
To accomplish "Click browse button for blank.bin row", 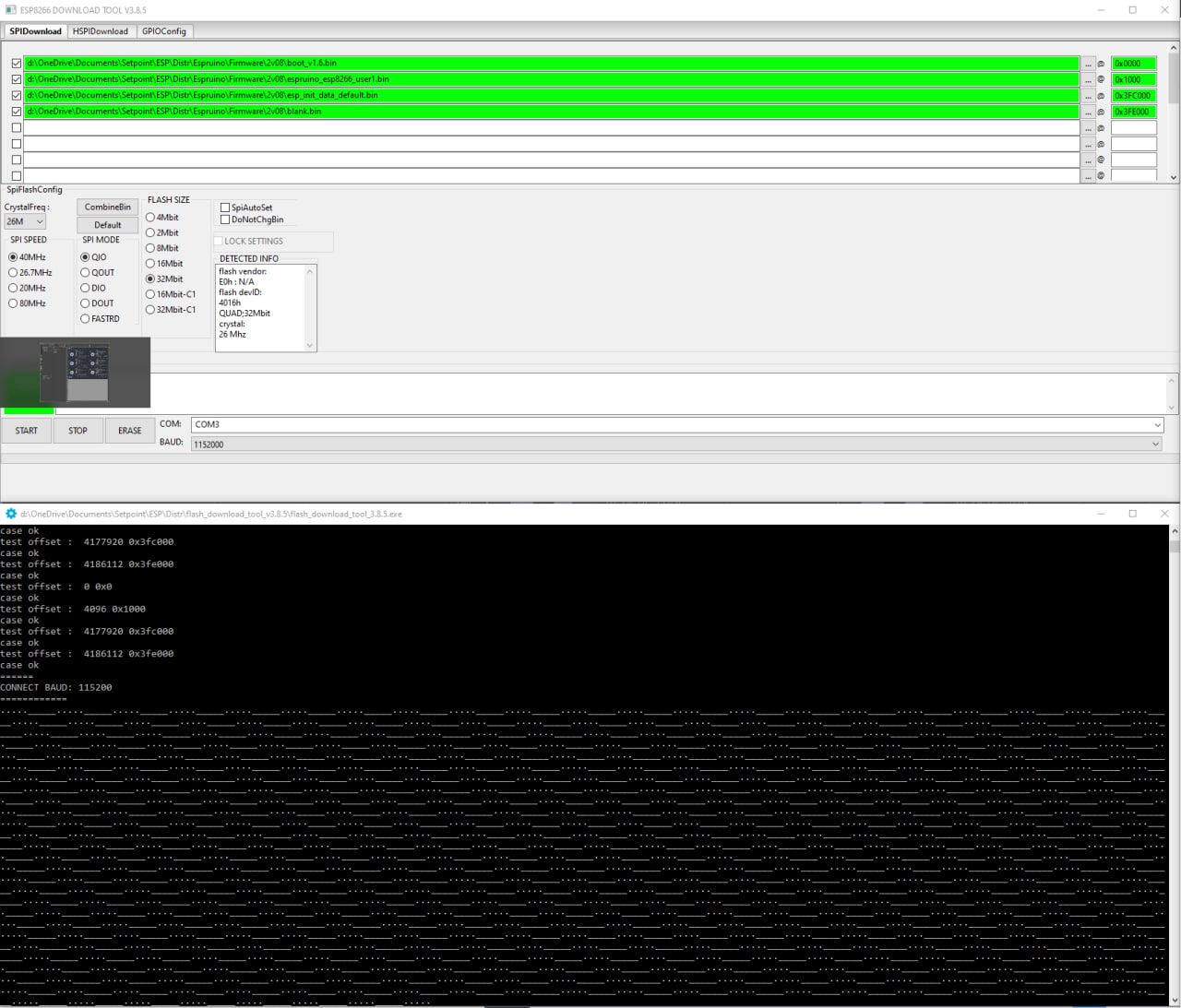I will point(1088,112).
